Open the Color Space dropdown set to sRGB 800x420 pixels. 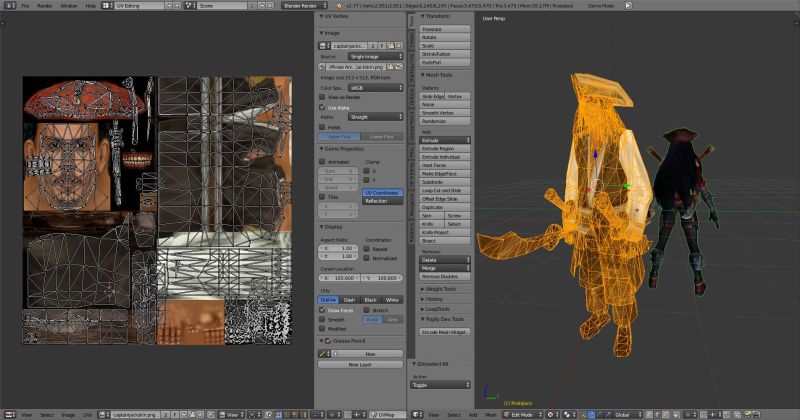pos(376,88)
